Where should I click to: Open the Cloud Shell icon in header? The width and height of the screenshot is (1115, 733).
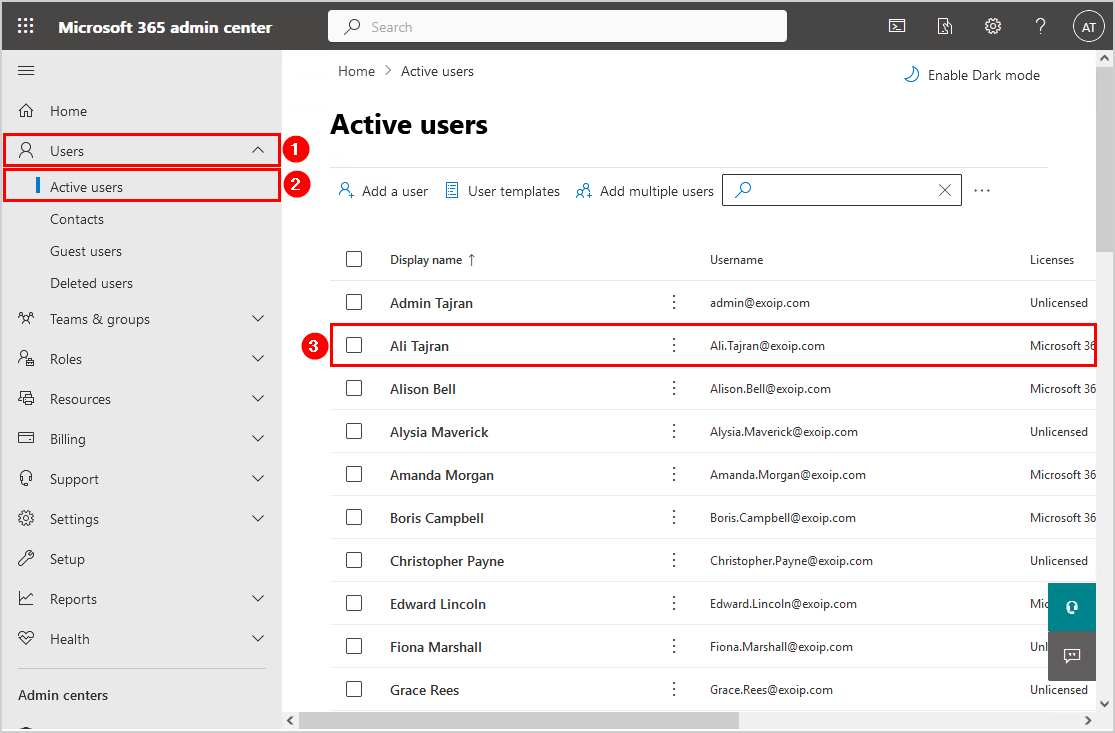pos(897,27)
